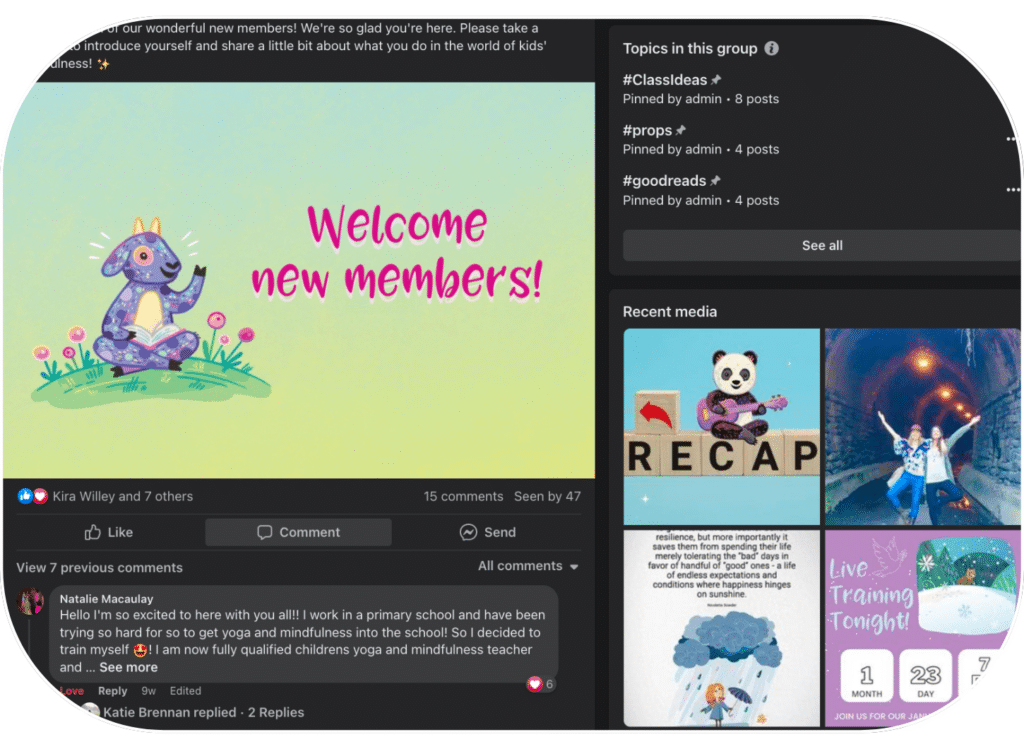This screenshot has width=1024, height=749.
Task: Expand View 7 previous comments
Action: point(100,567)
